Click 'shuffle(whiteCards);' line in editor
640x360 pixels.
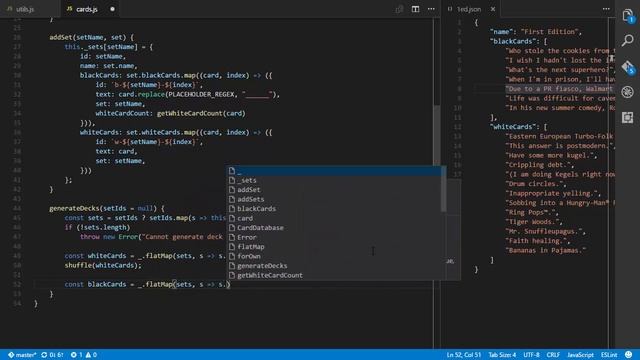(x=103, y=266)
